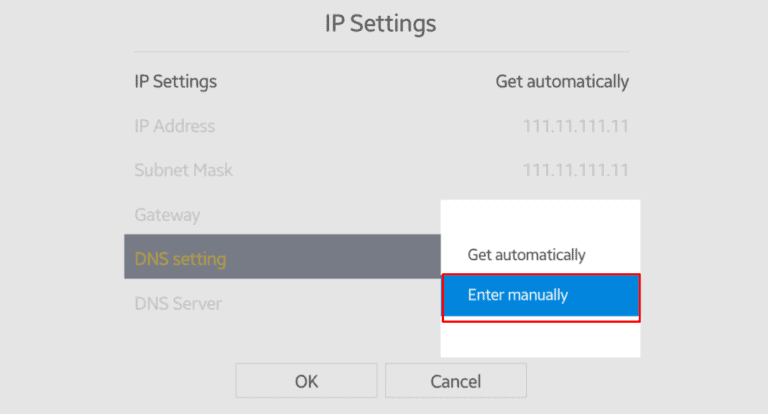Image resolution: width=768 pixels, height=414 pixels.
Task: Select the IP Address value 111.11.111.11
Action: (576, 126)
